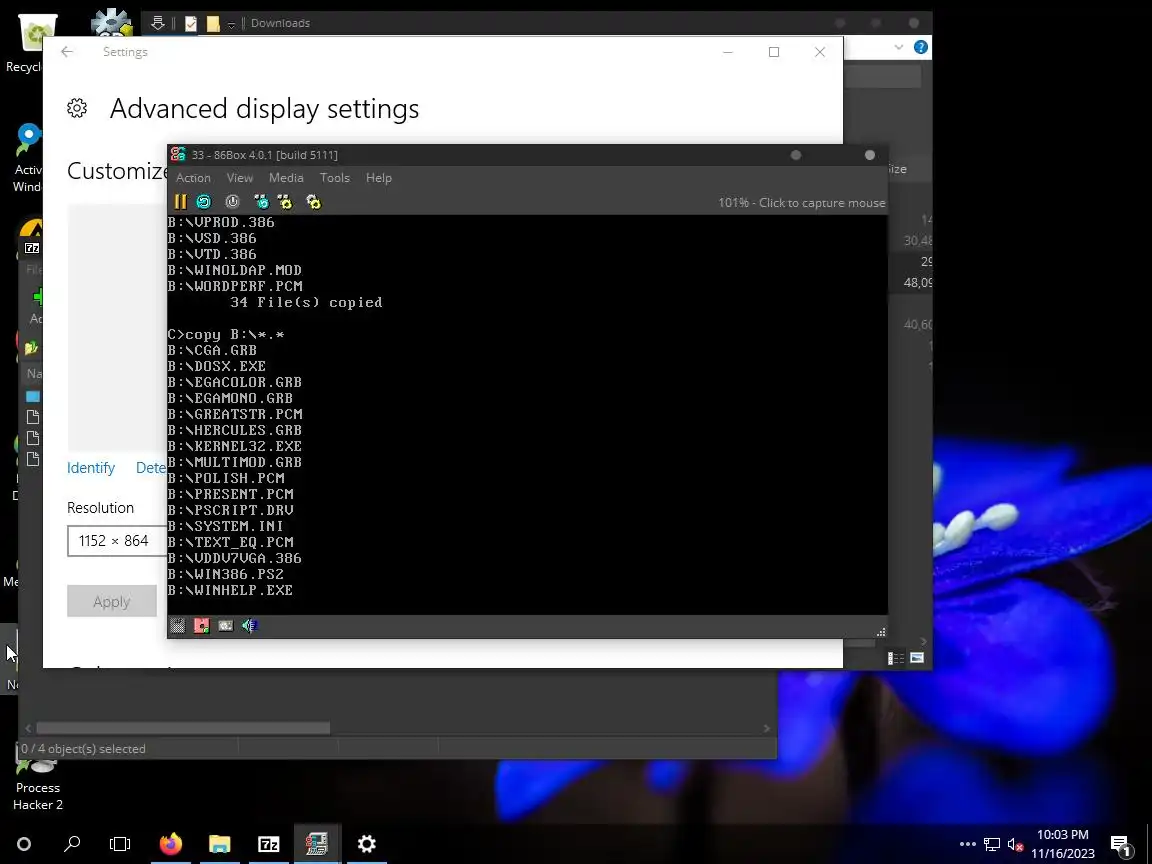This screenshot has width=1152, height=864.
Task: Click the network icon in system tray
Action: click(x=992, y=845)
